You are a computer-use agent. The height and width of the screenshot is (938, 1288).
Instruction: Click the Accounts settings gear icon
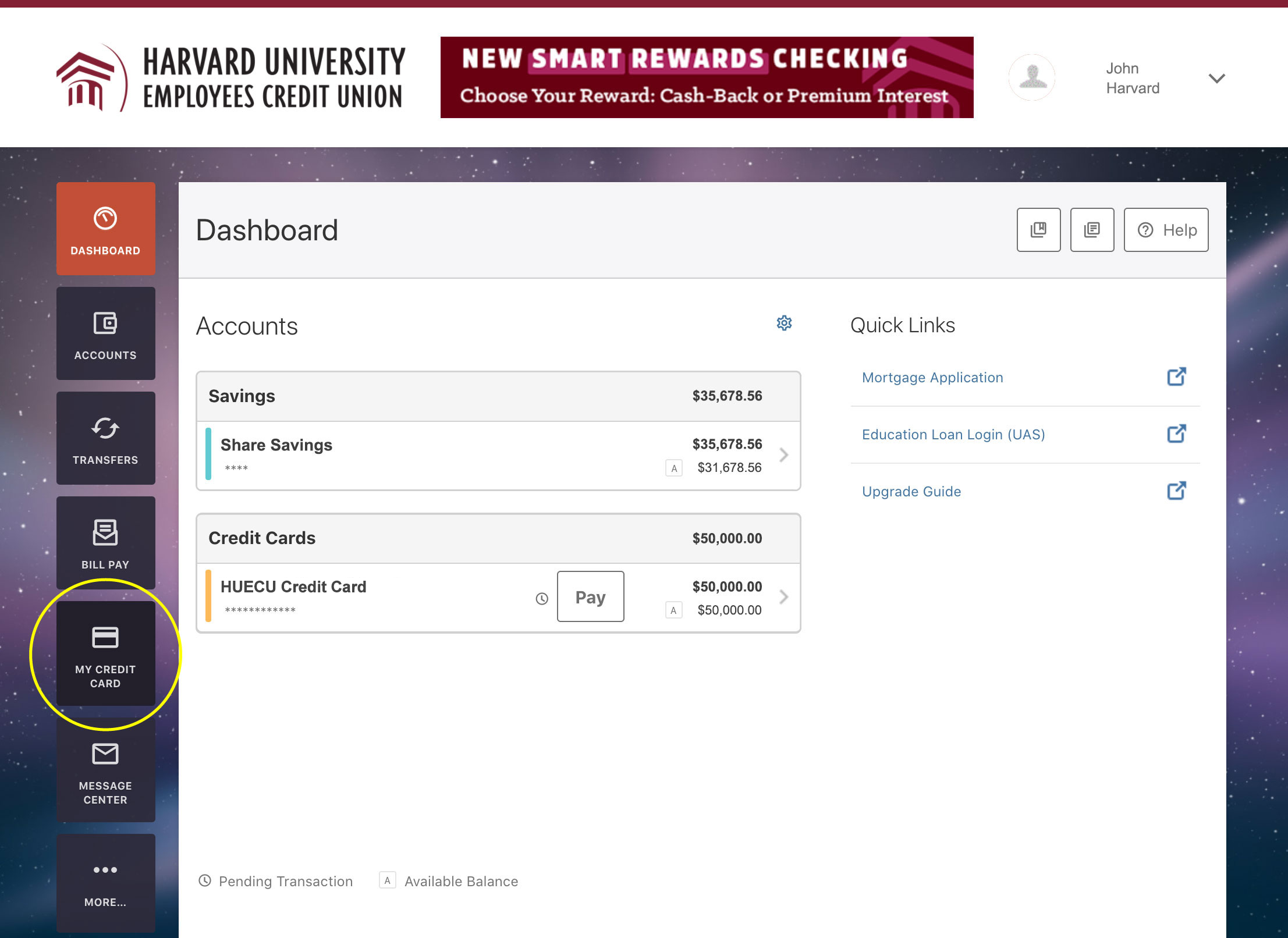[784, 323]
